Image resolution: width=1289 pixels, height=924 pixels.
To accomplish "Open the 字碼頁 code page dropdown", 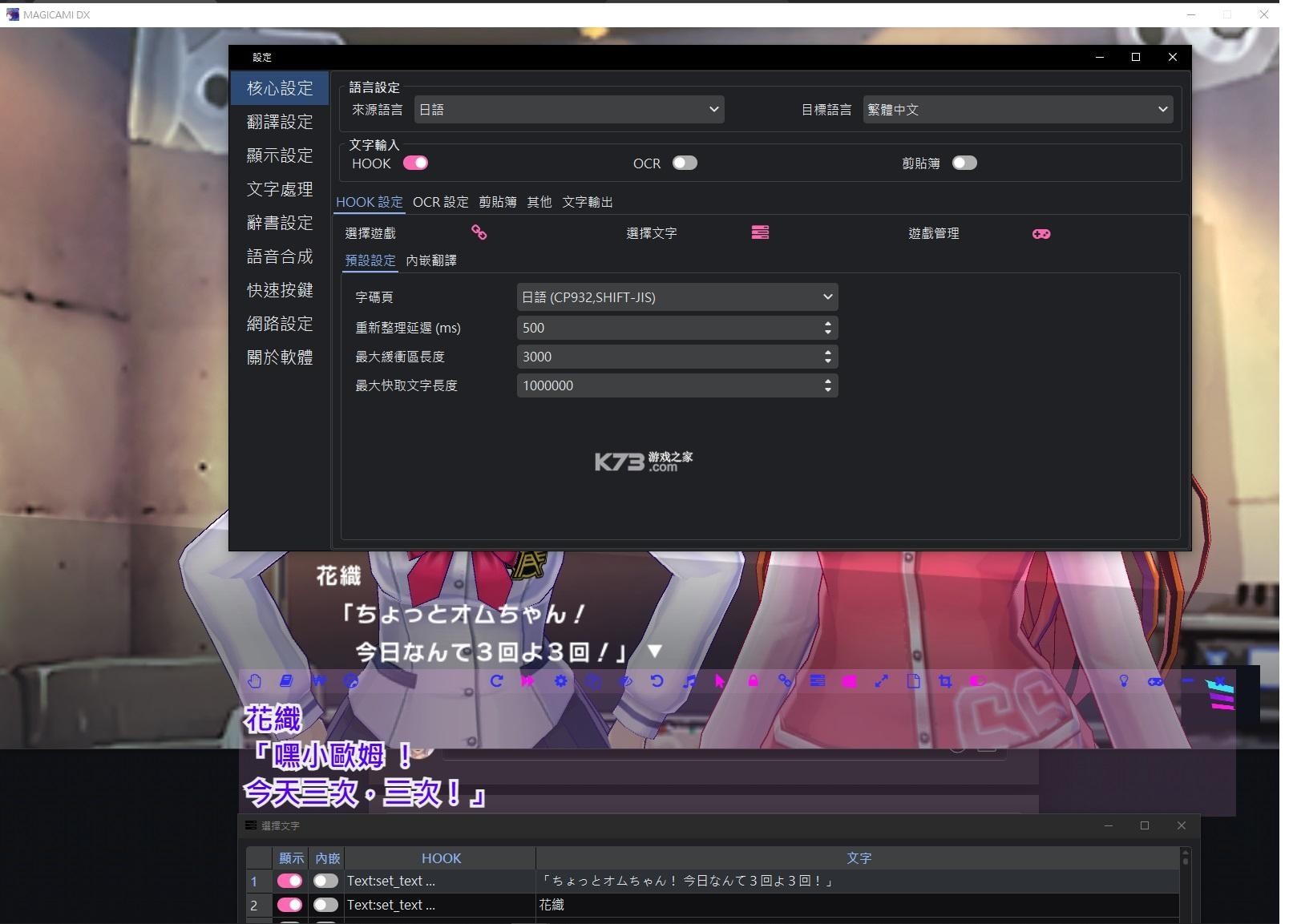I will (677, 297).
